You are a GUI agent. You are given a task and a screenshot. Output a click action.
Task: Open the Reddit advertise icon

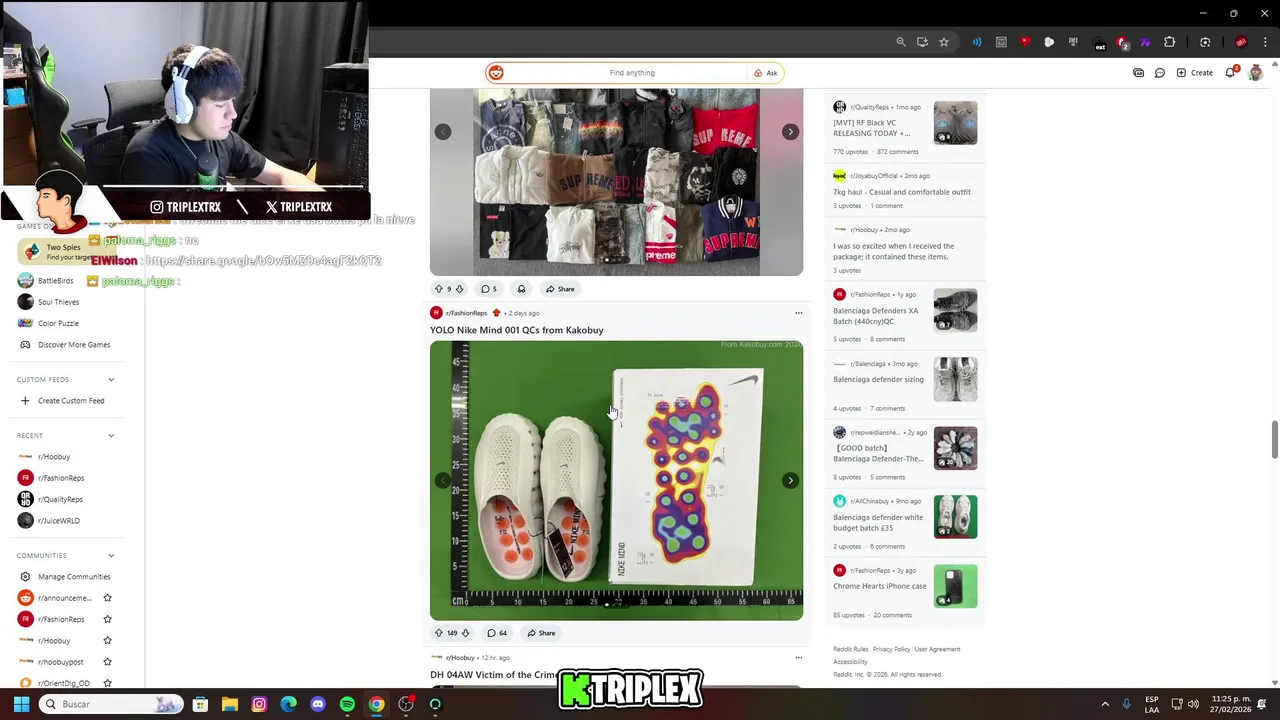coord(1139,73)
